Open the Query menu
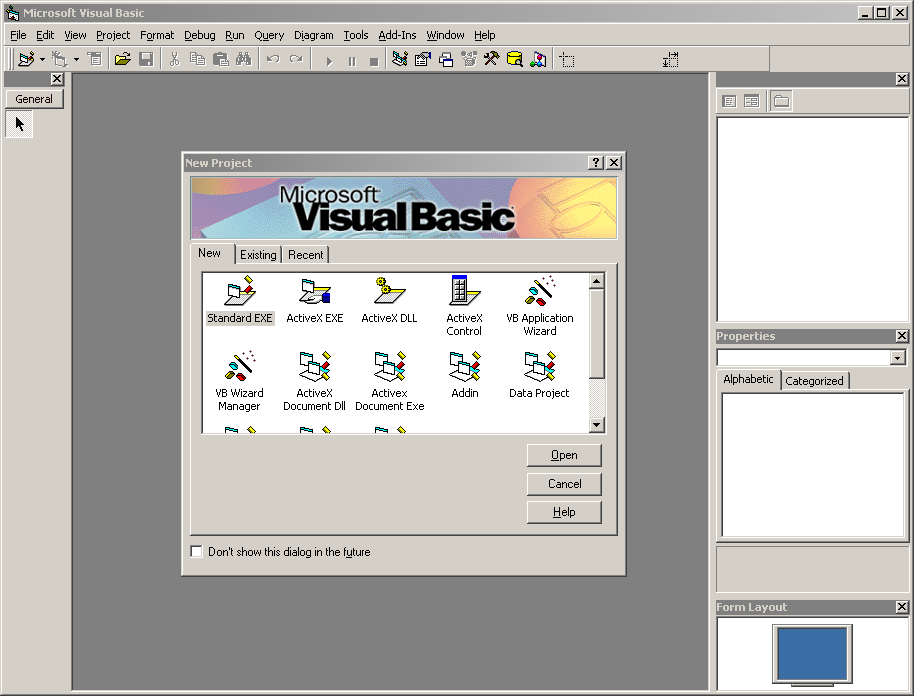The height and width of the screenshot is (696, 914). pyautogui.click(x=269, y=36)
